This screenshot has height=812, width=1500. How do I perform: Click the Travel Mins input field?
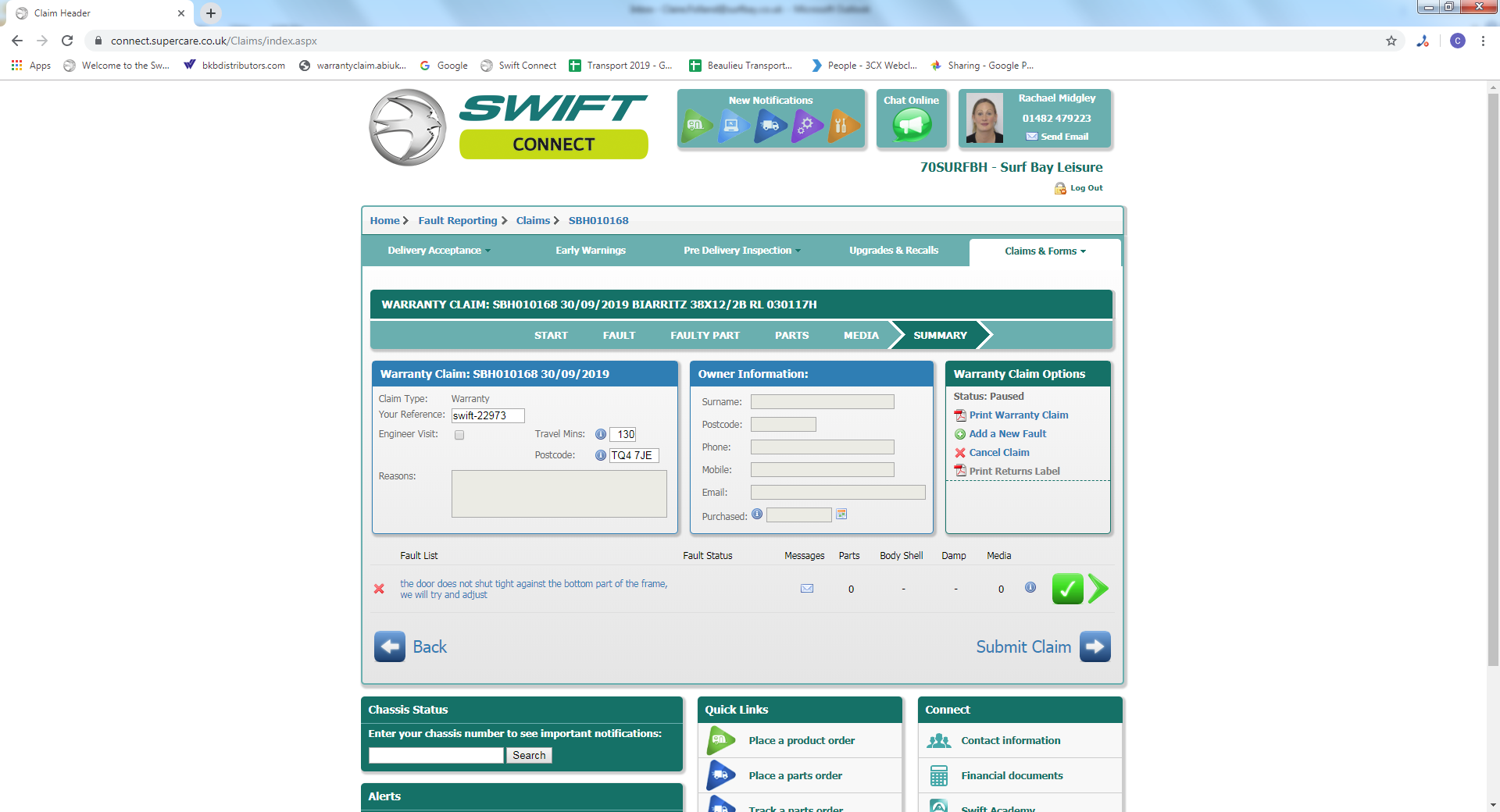[623, 434]
